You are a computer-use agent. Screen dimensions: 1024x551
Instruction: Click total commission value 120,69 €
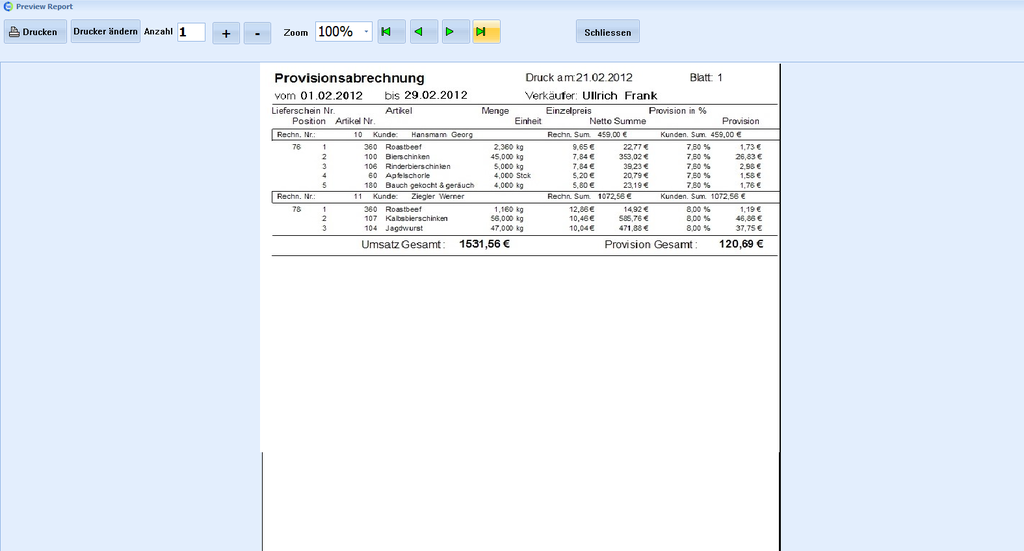coord(741,244)
